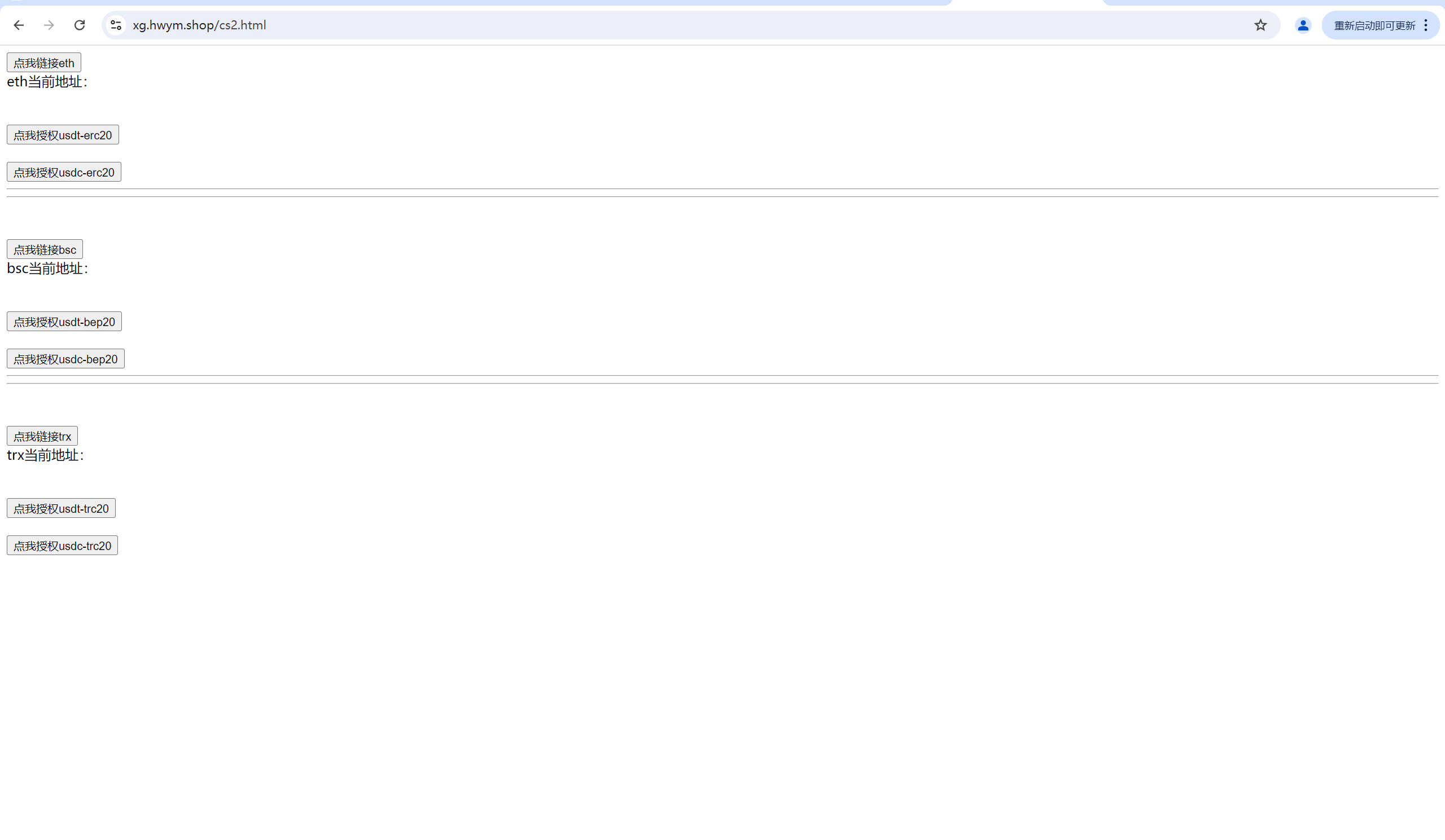Select the 点我授权usdc-erc20 button
Screen dimensions: 1445x840
[64, 172]
